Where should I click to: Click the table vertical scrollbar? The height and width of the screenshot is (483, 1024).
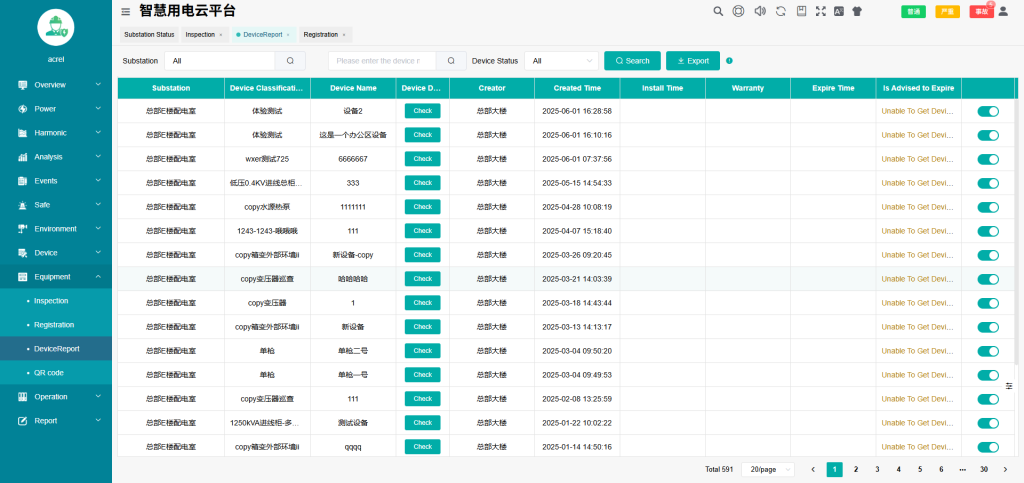point(1016,230)
